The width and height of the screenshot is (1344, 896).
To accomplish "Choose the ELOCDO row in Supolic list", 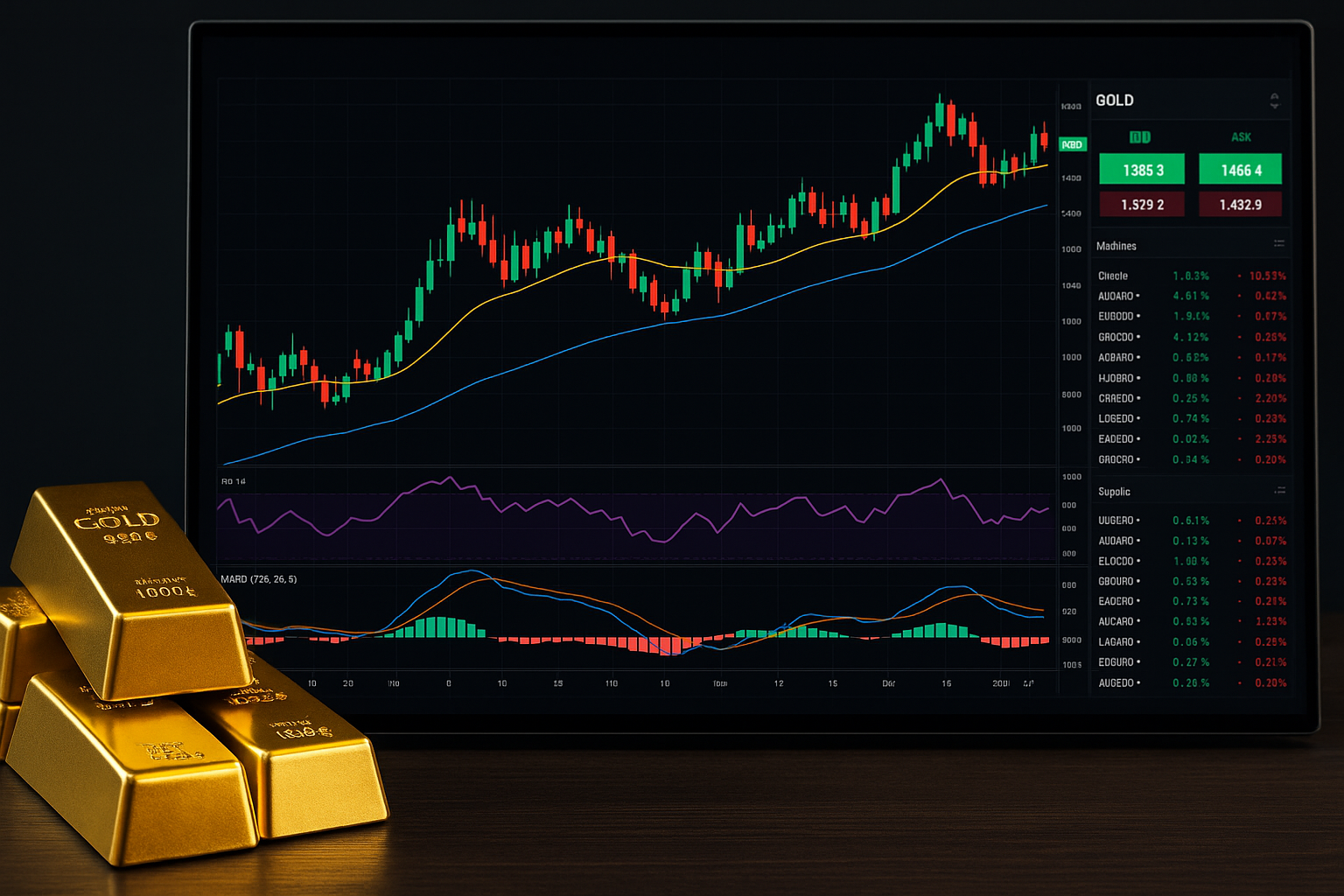I will point(1116,561).
